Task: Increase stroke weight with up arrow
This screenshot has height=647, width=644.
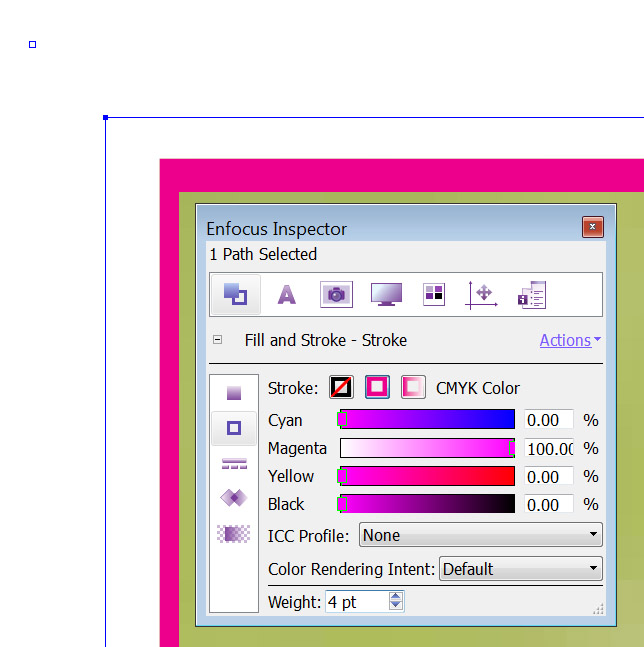Action: pyautogui.click(x=396, y=596)
